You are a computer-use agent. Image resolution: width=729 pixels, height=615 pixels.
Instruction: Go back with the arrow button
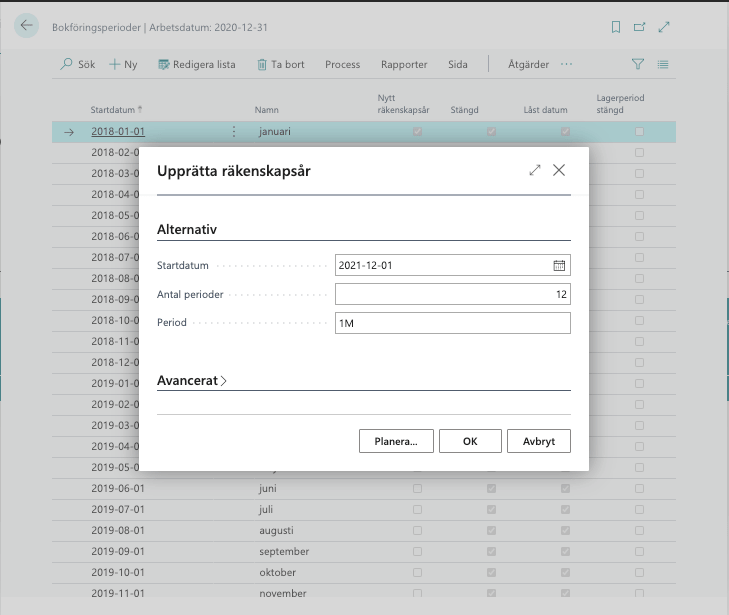27,26
